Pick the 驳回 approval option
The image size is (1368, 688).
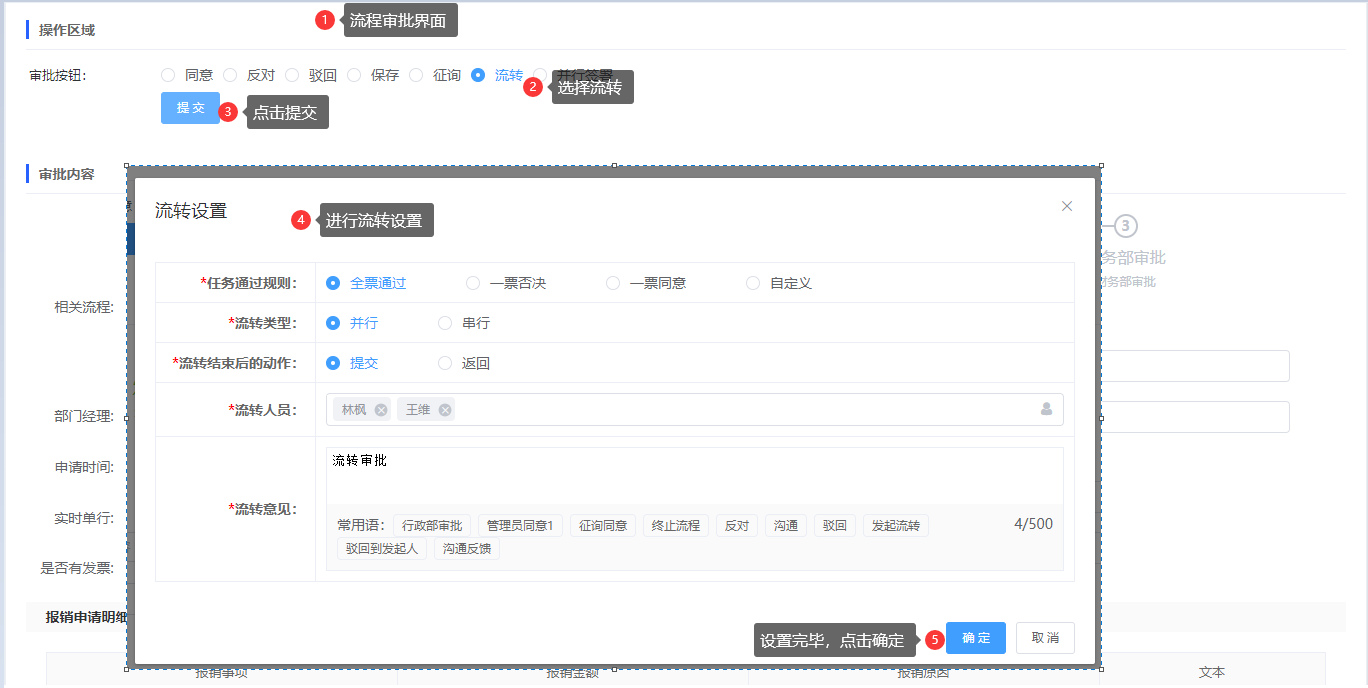pos(292,75)
